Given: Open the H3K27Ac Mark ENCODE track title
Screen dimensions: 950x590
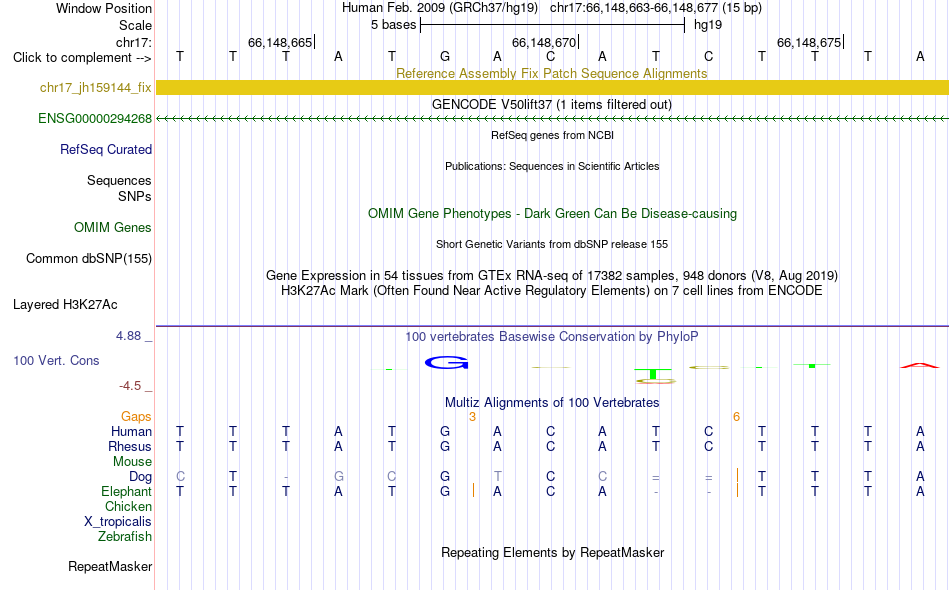Looking at the screenshot, I should (x=552, y=291).
